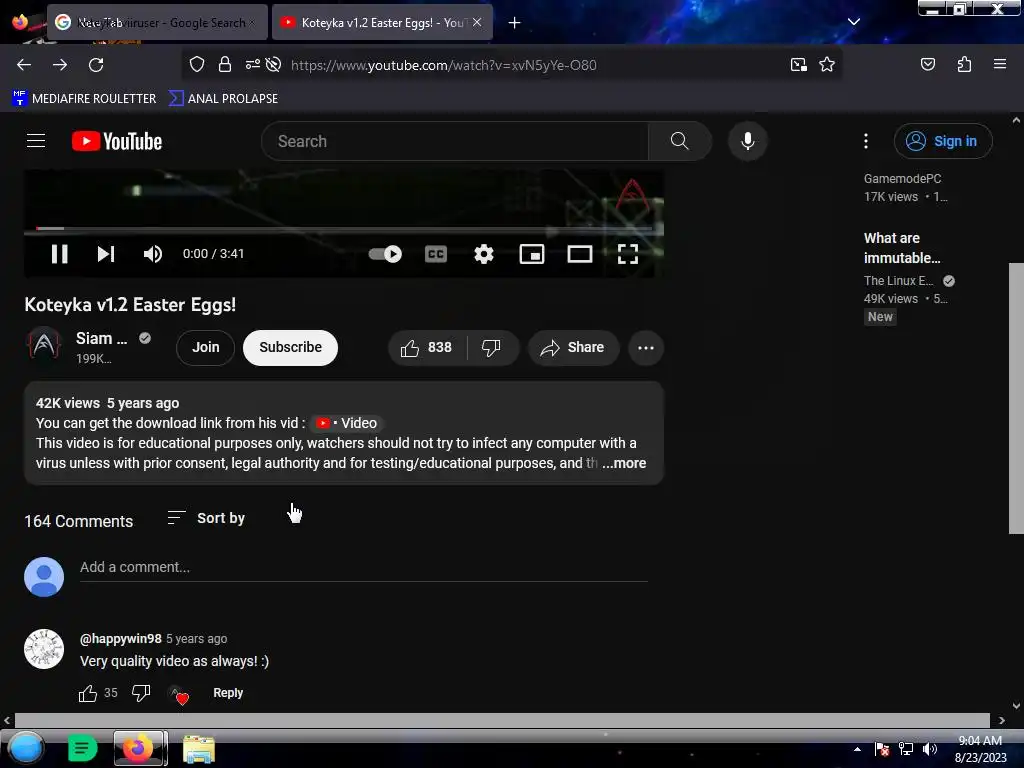The height and width of the screenshot is (768, 1024).
Task: Open picture-in-picture from address bar
Action: [799, 65]
